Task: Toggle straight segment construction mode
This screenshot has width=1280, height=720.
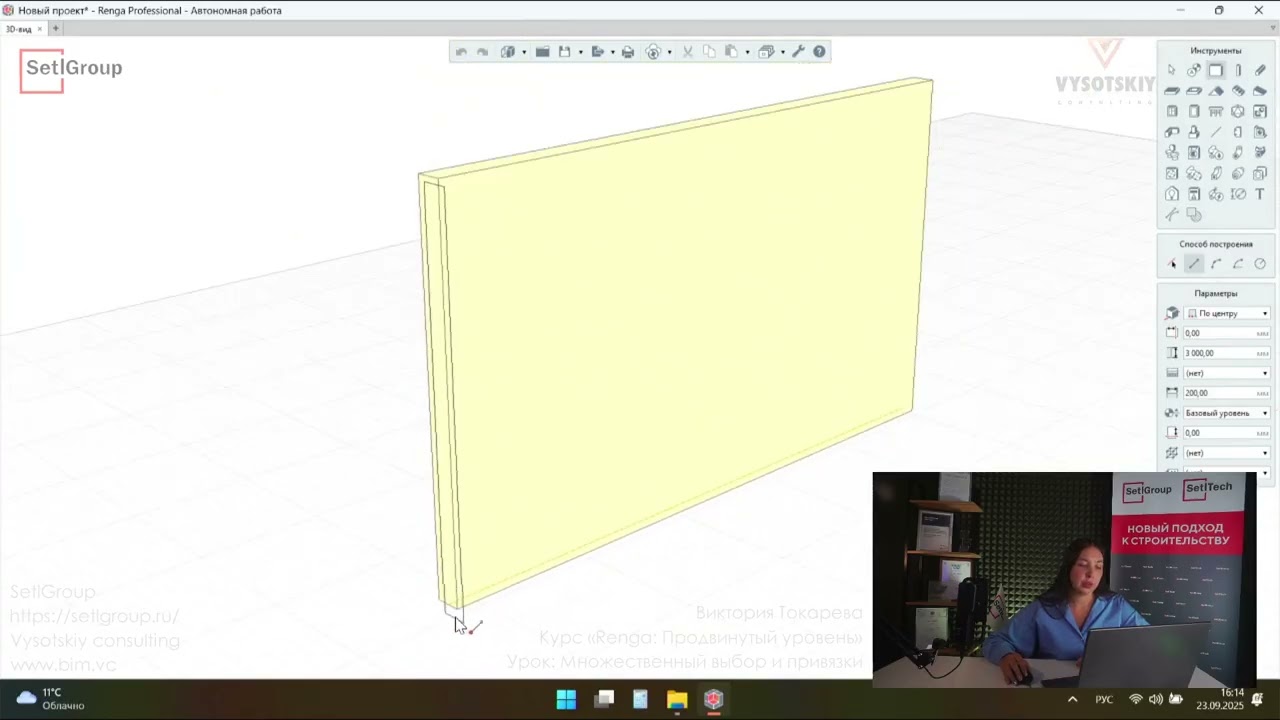Action: pyautogui.click(x=1194, y=264)
